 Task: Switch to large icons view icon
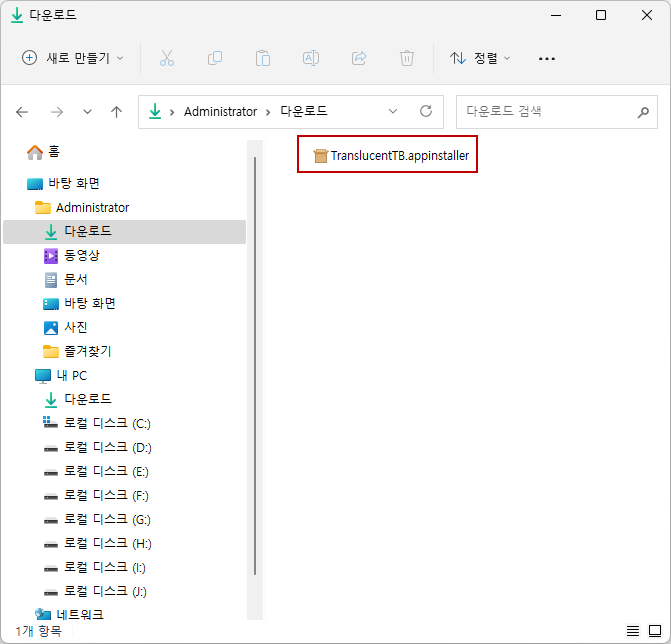coord(655,630)
